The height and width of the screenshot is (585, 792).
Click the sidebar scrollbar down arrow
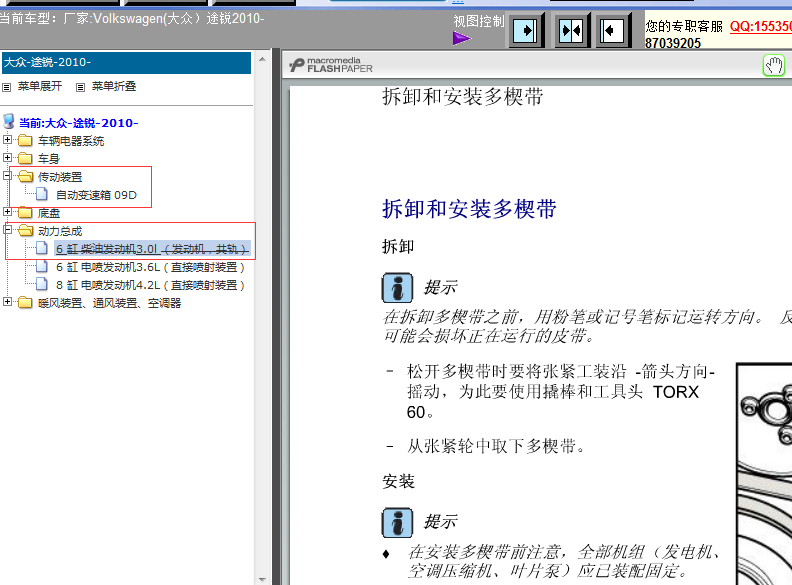(263, 579)
